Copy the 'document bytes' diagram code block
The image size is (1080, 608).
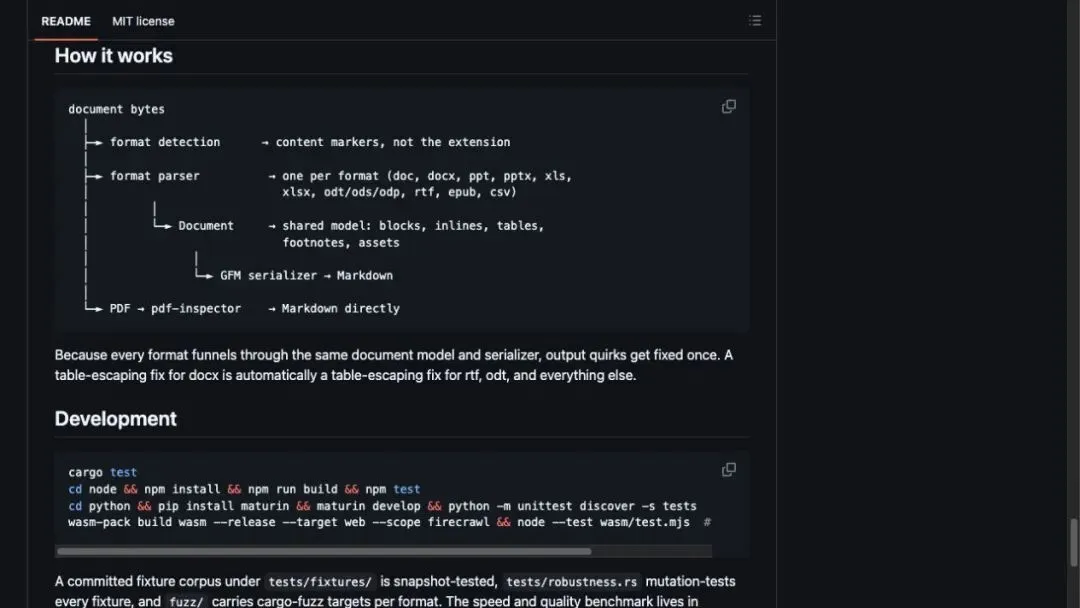728,107
